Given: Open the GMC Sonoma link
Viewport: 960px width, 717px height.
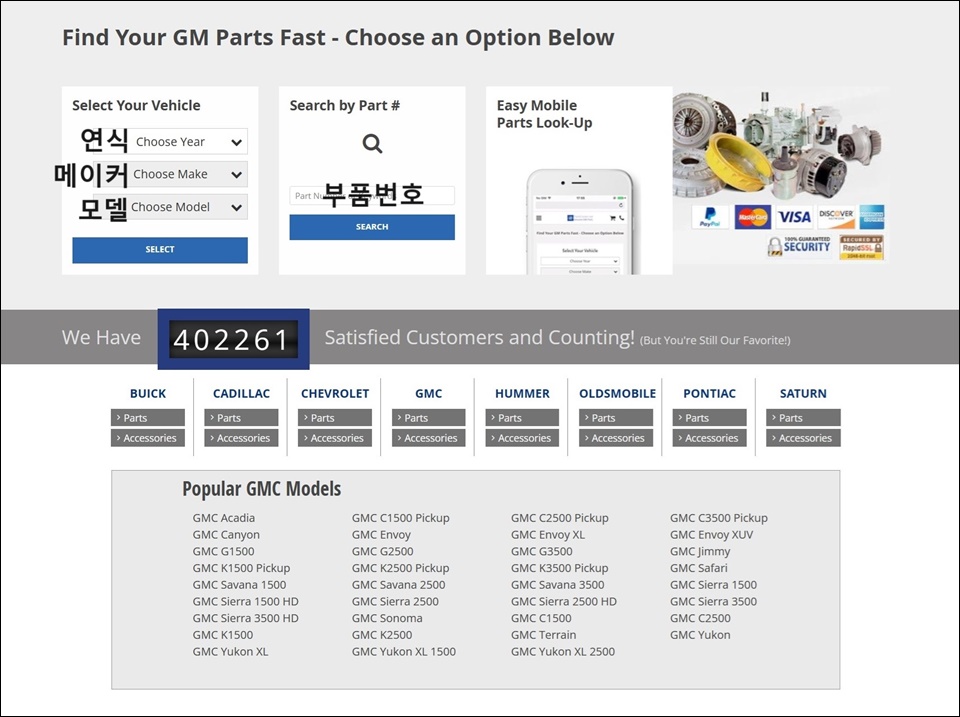Looking at the screenshot, I should (x=387, y=618).
